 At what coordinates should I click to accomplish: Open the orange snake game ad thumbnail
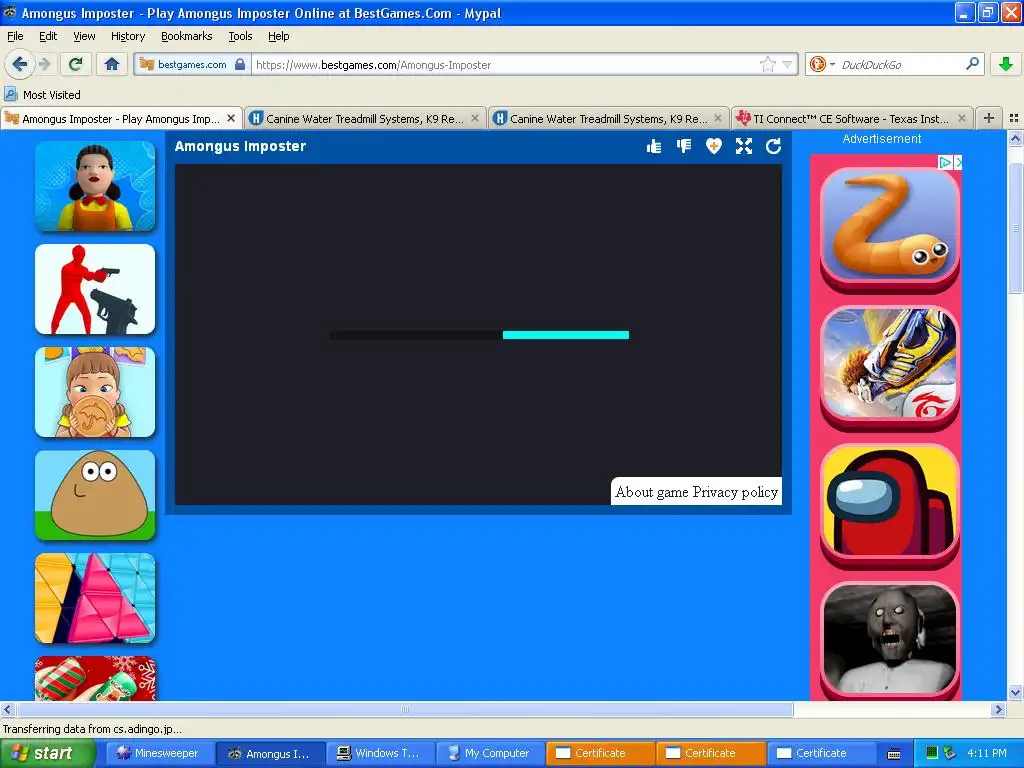pyautogui.click(x=889, y=226)
